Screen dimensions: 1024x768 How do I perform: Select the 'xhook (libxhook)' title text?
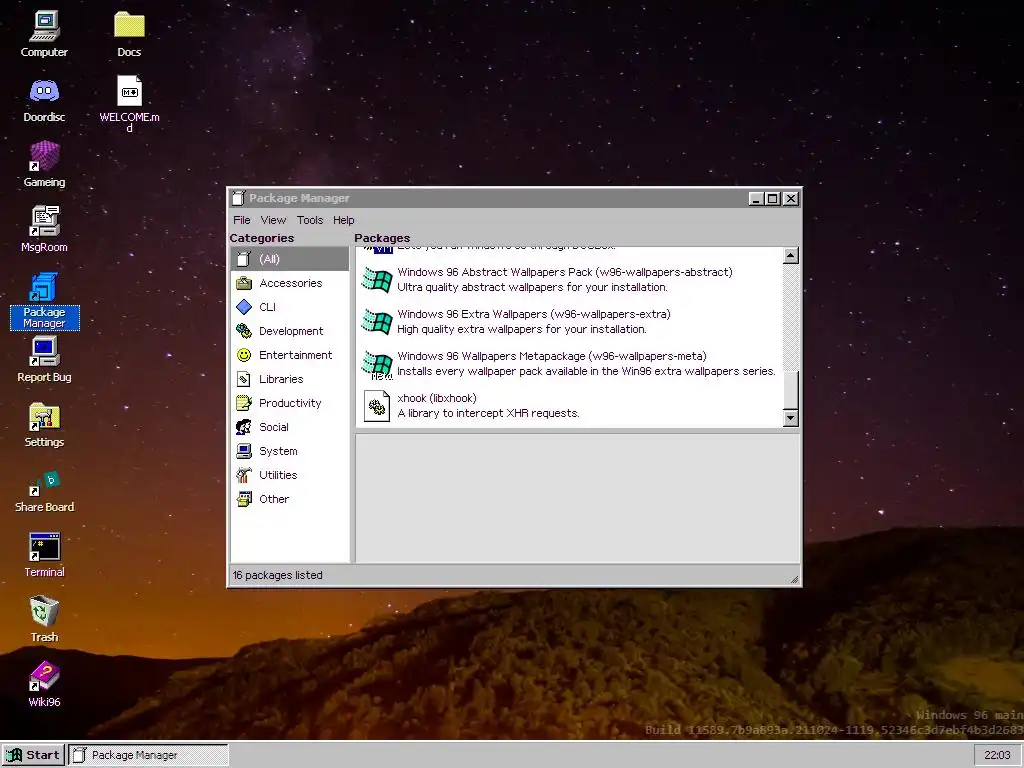(437, 398)
